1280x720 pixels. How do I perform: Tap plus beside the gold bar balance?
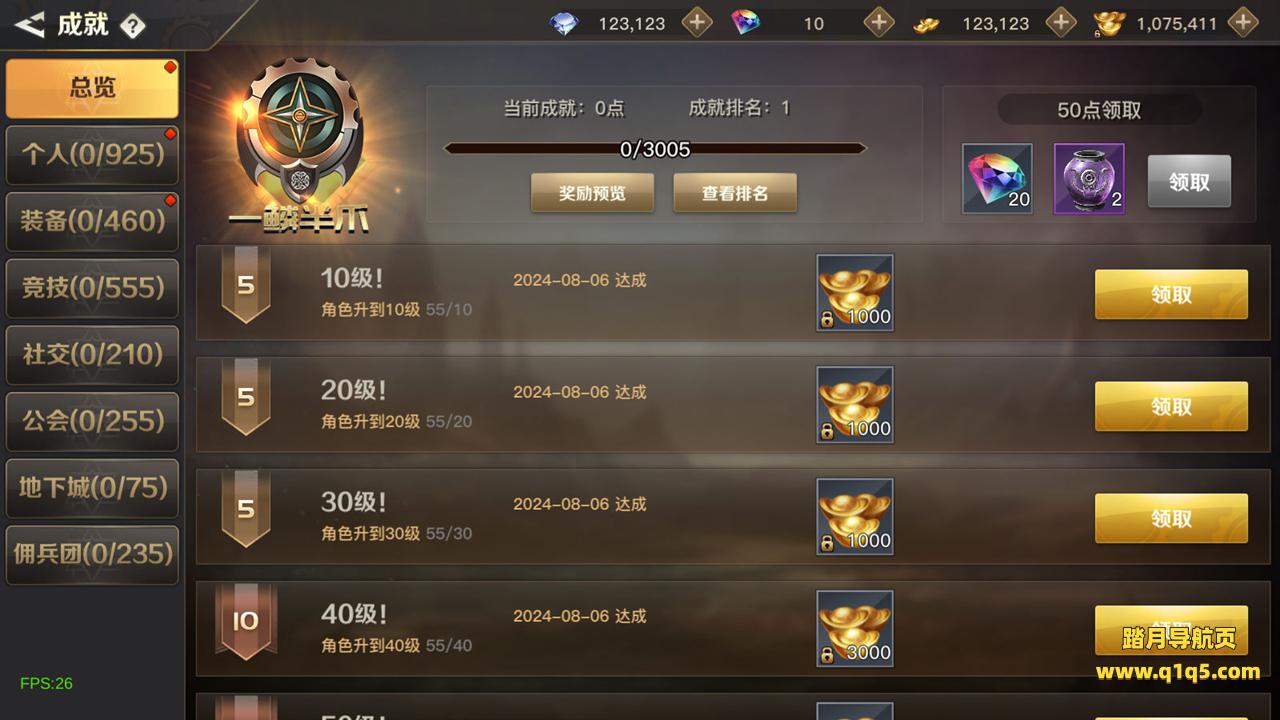tap(1061, 22)
